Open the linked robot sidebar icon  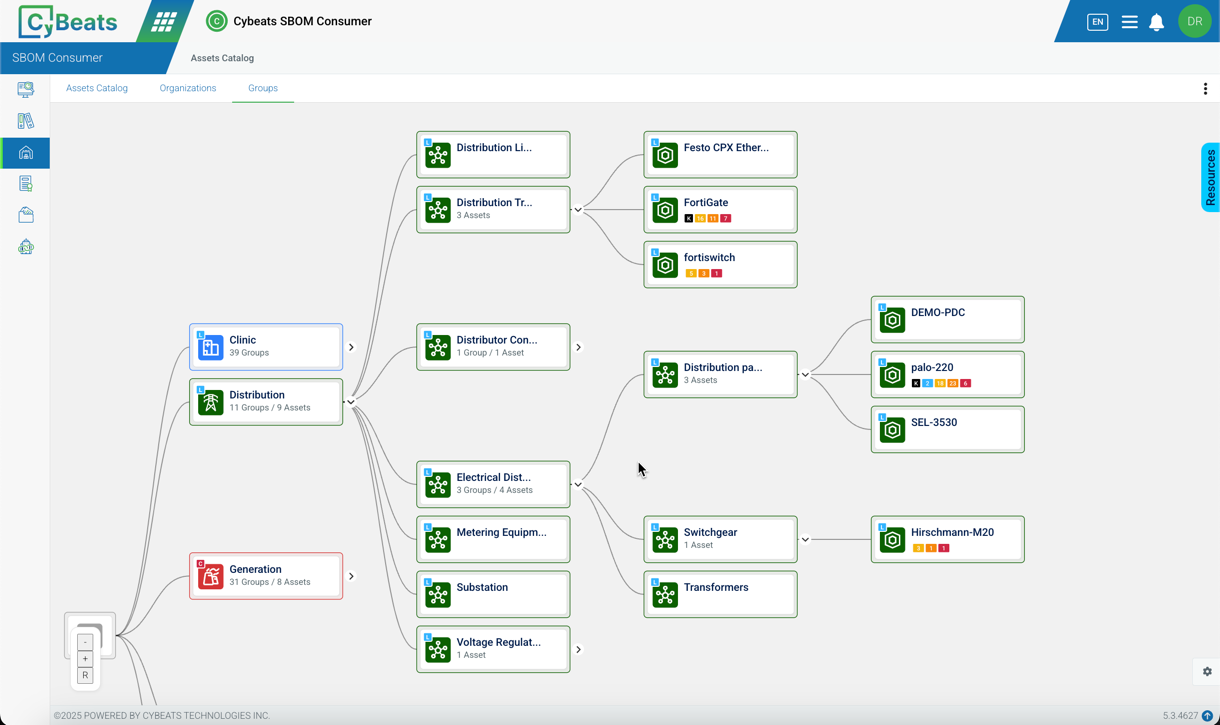(x=26, y=247)
